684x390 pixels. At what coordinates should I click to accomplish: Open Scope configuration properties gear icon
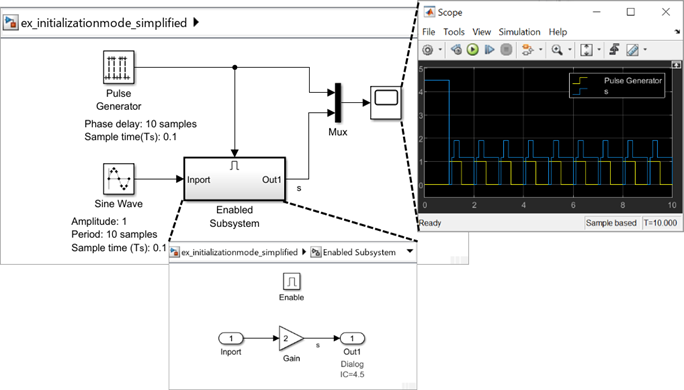point(428,50)
